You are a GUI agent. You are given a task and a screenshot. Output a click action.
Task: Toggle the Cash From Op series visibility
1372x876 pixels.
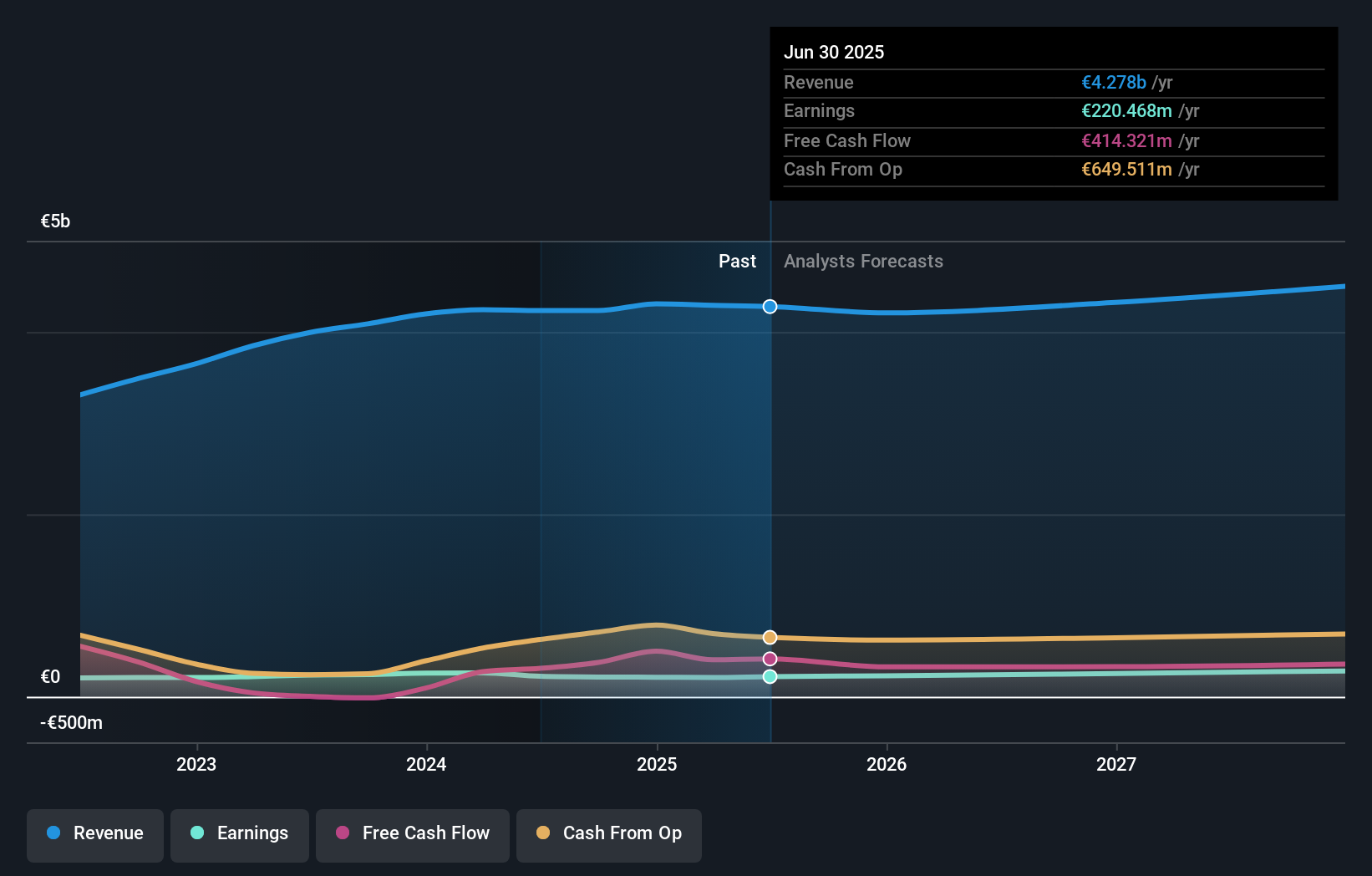(609, 833)
